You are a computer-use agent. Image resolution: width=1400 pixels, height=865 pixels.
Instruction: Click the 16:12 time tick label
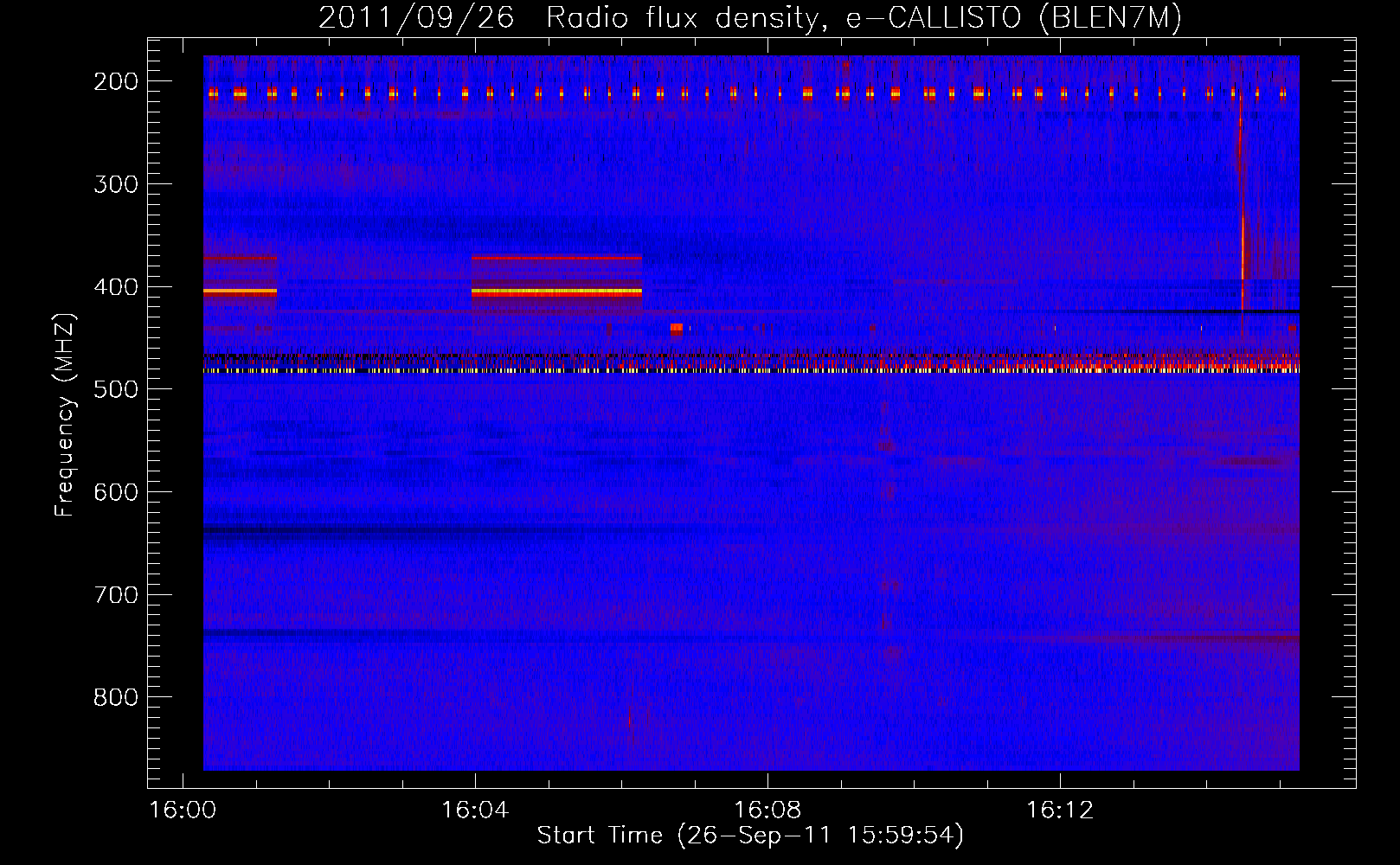click(x=1060, y=811)
